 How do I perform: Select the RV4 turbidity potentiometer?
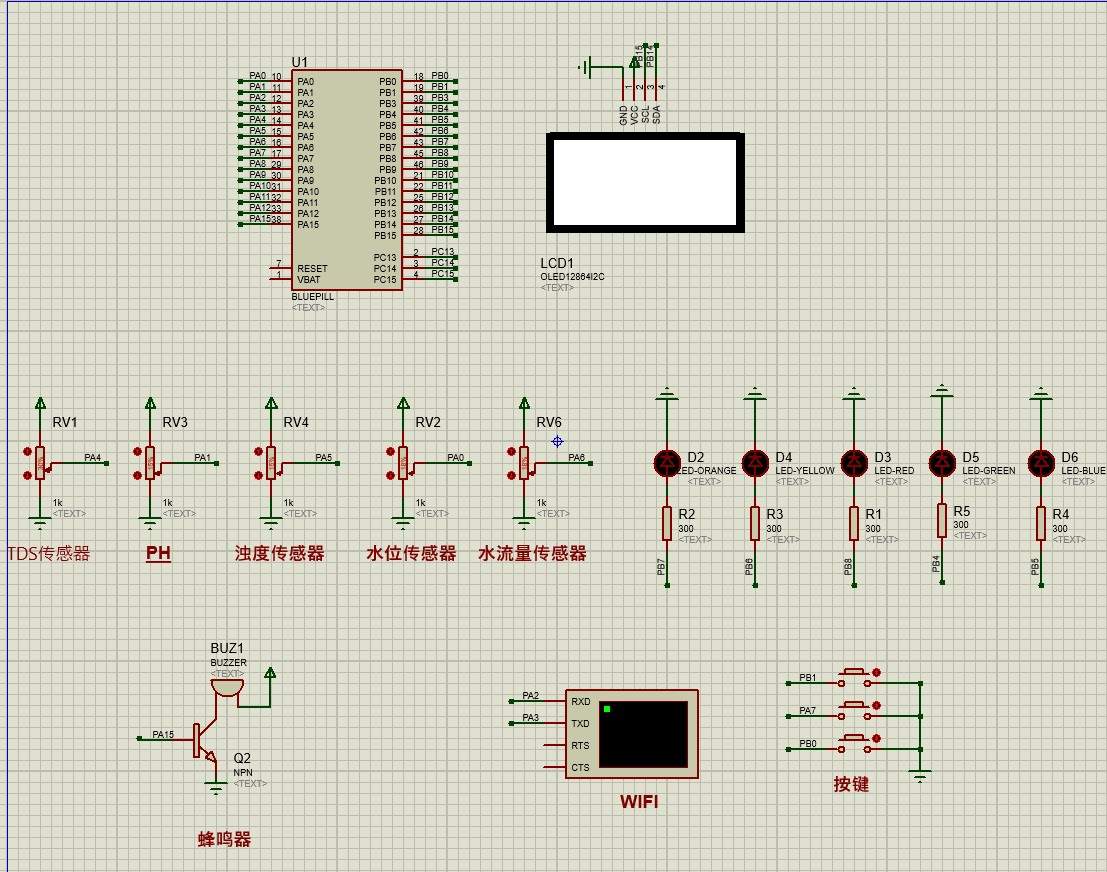coord(271,462)
